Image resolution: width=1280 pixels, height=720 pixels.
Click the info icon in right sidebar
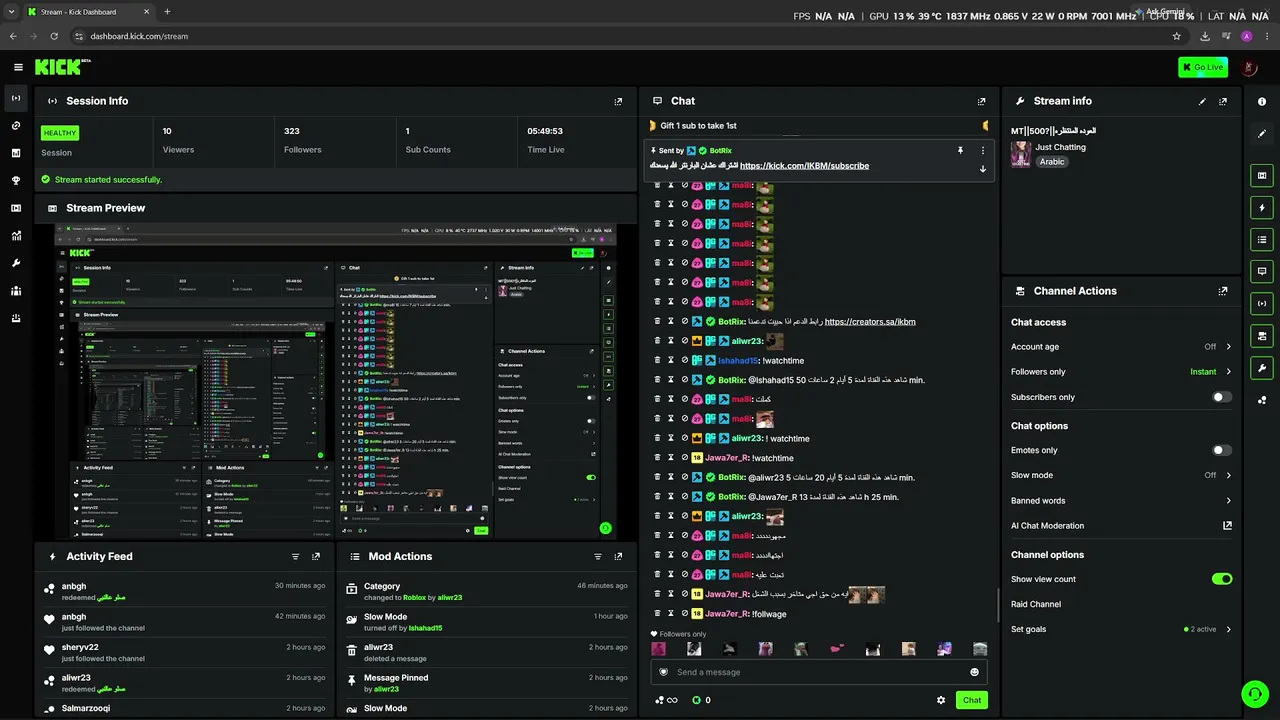click(x=1262, y=101)
